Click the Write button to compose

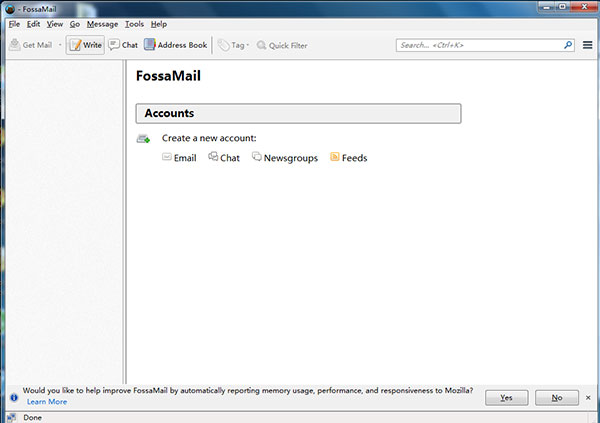[x=85, y=45]
